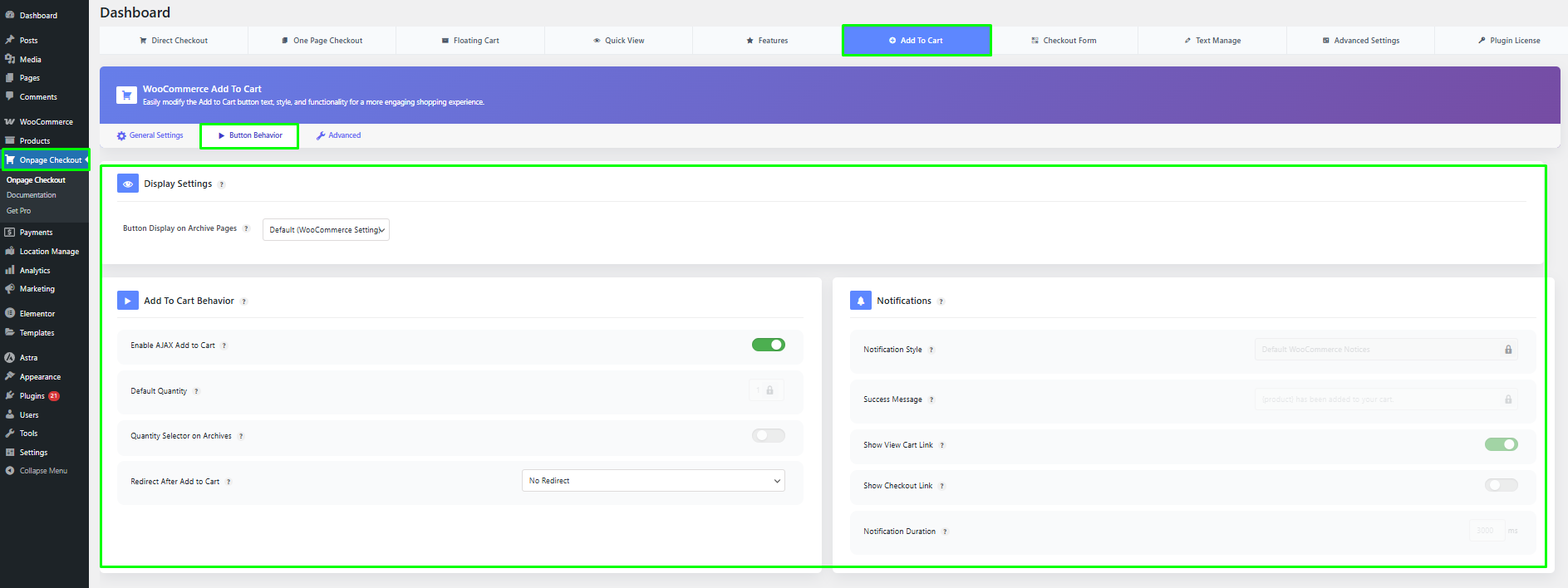
Task: Open the Documentation link in sidebar
Action: coord(32,195)
